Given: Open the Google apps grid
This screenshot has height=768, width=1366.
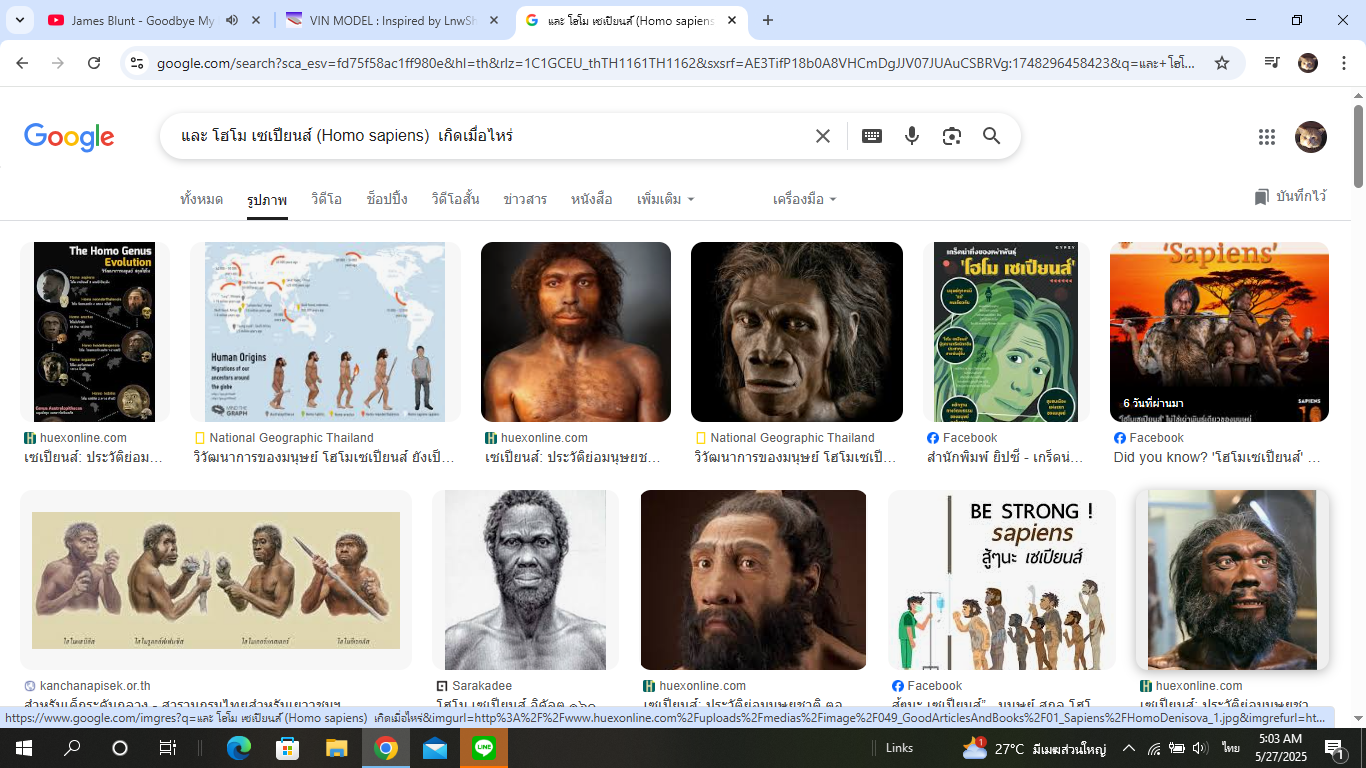Looking at the screenshot, I should (1266, 137).
